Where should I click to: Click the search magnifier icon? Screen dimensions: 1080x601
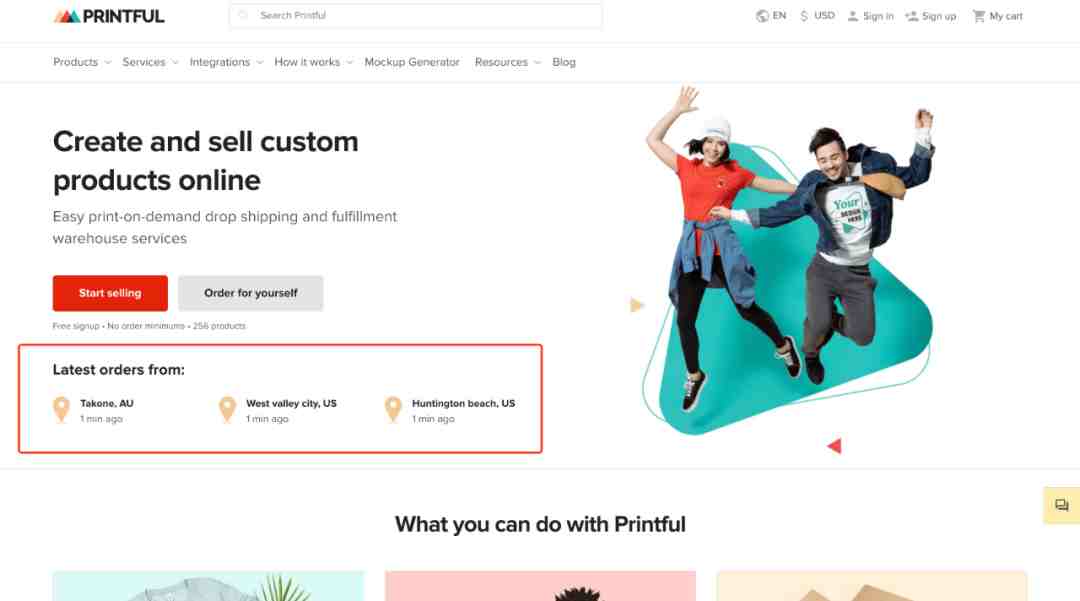(x=243, y=15)
